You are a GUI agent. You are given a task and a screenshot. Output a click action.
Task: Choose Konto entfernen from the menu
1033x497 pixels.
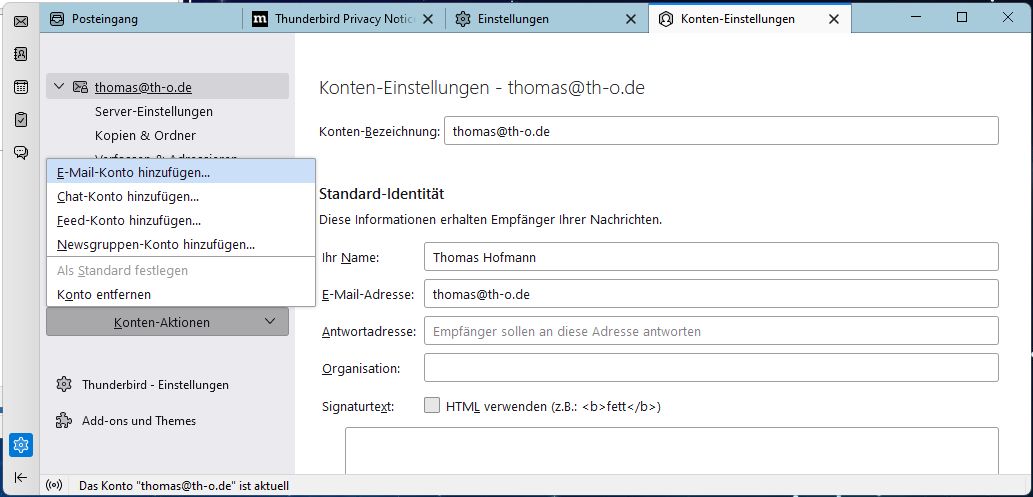pyautogui.click(x=104, y=295)
